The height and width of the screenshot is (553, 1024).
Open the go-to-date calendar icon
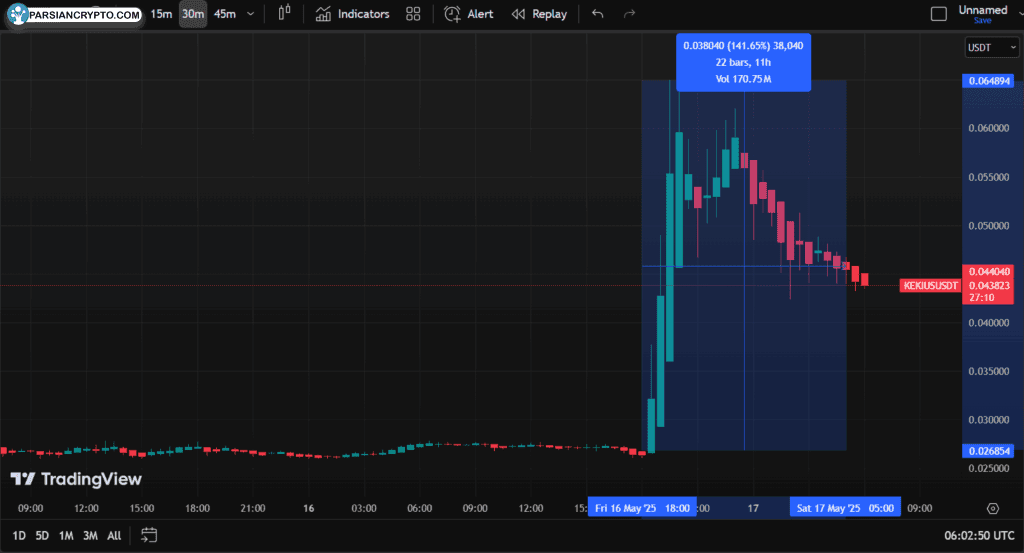click(x=149, y=535)
